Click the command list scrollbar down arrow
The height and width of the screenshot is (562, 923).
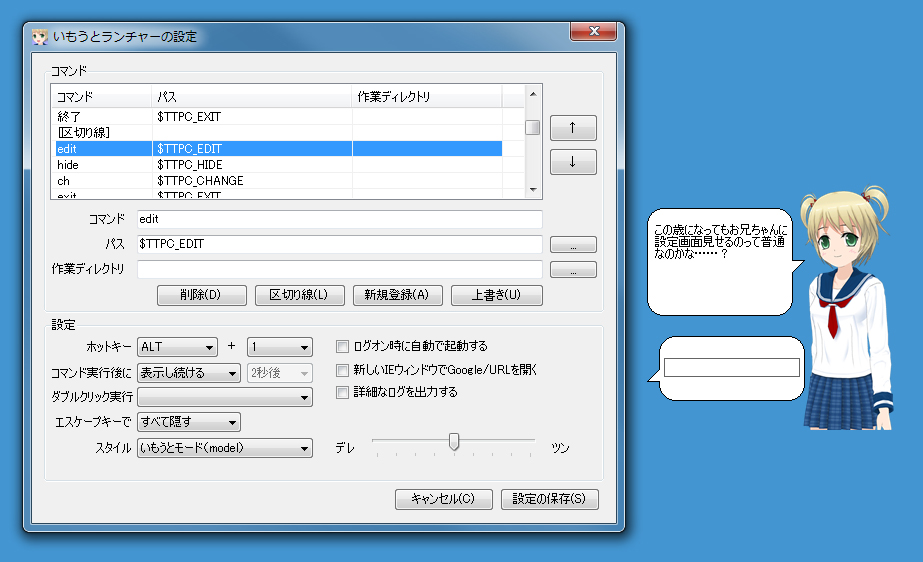533,189
